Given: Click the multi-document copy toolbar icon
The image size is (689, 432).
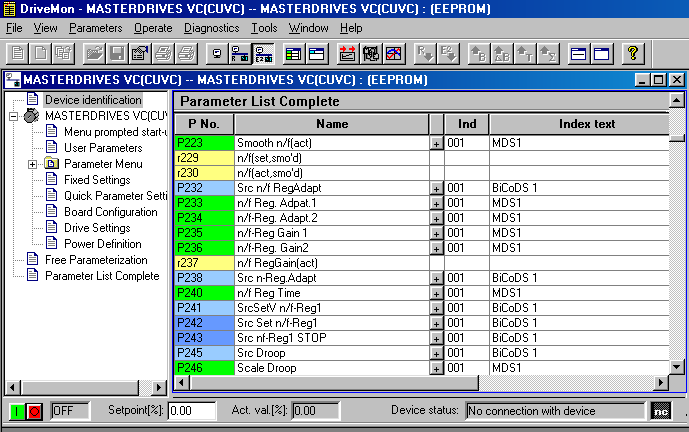Looking at the screenshot, I should [x=63, y=54].
